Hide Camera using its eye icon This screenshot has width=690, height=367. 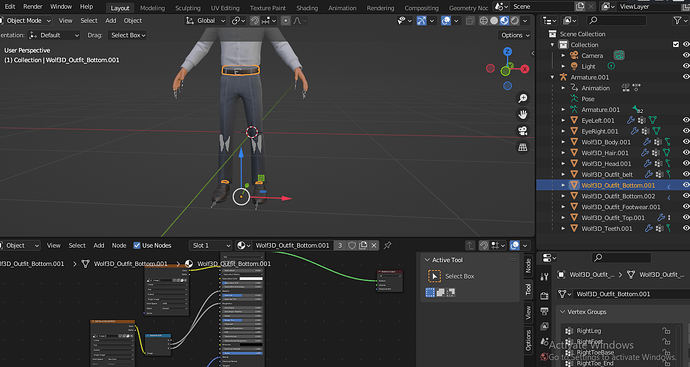(686, 55)
